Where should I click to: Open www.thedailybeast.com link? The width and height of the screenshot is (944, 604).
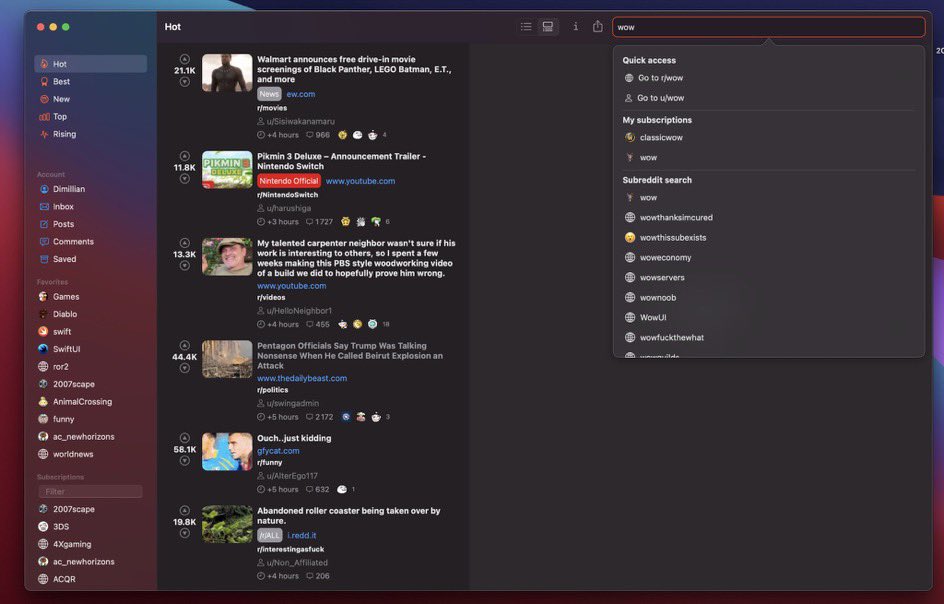click(x=302, y=378)
